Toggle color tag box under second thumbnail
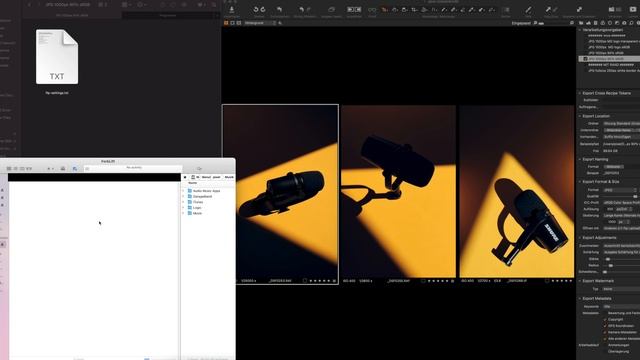 [423, 281]
